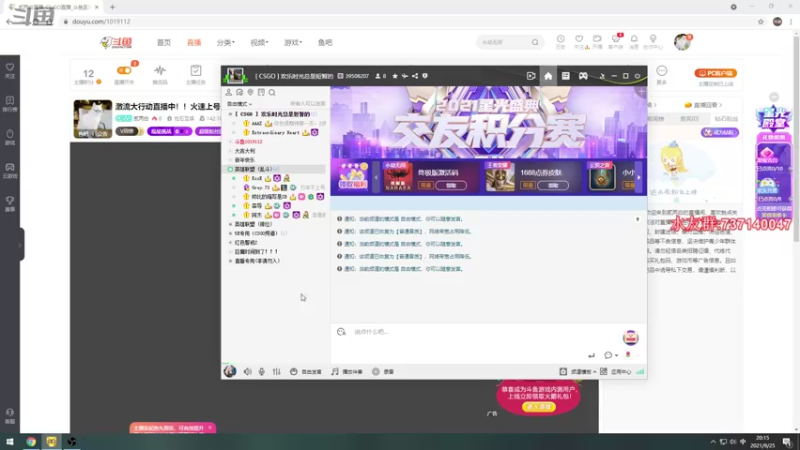Open the application center in YY bottom bar
Screen dimensions: 800x450
tap(616, 372)
